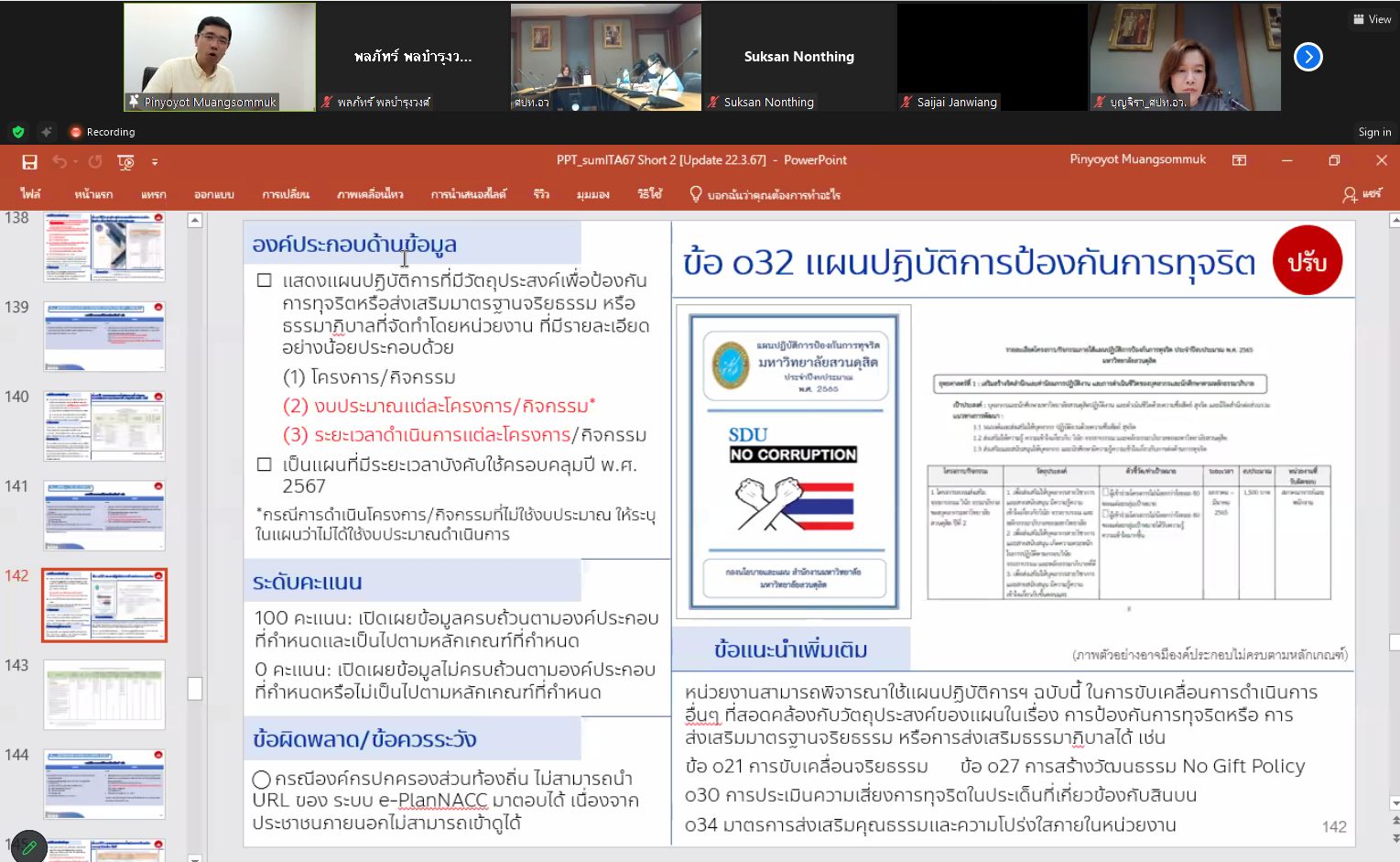Open the ribbon display options icon

(x=1239, y=160)
